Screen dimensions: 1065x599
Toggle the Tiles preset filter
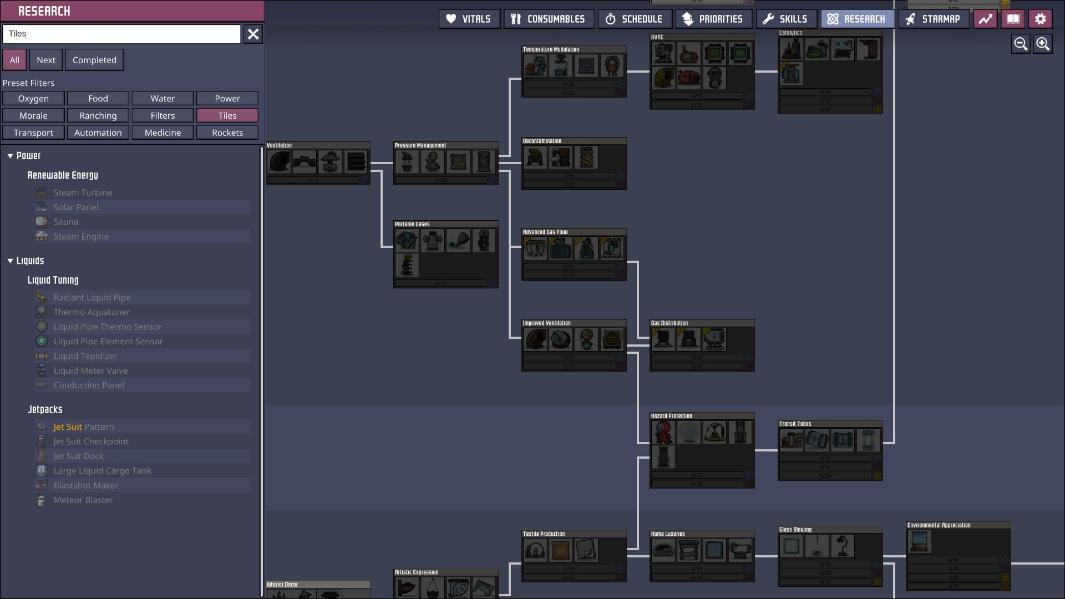click(227, 115)
